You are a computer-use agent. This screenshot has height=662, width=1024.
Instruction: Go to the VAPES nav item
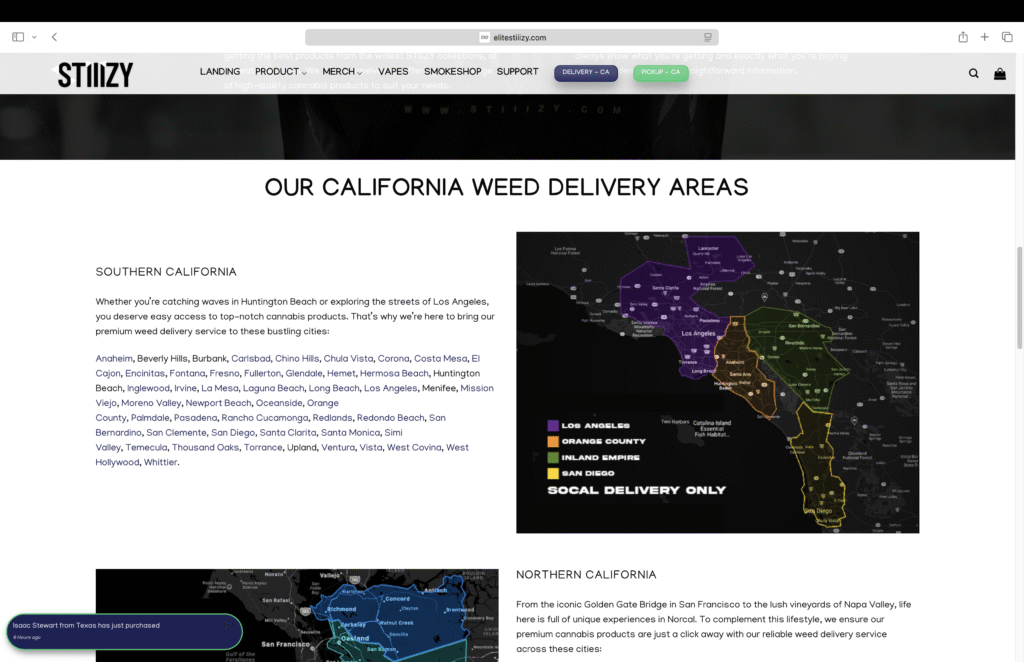(393, 71)
